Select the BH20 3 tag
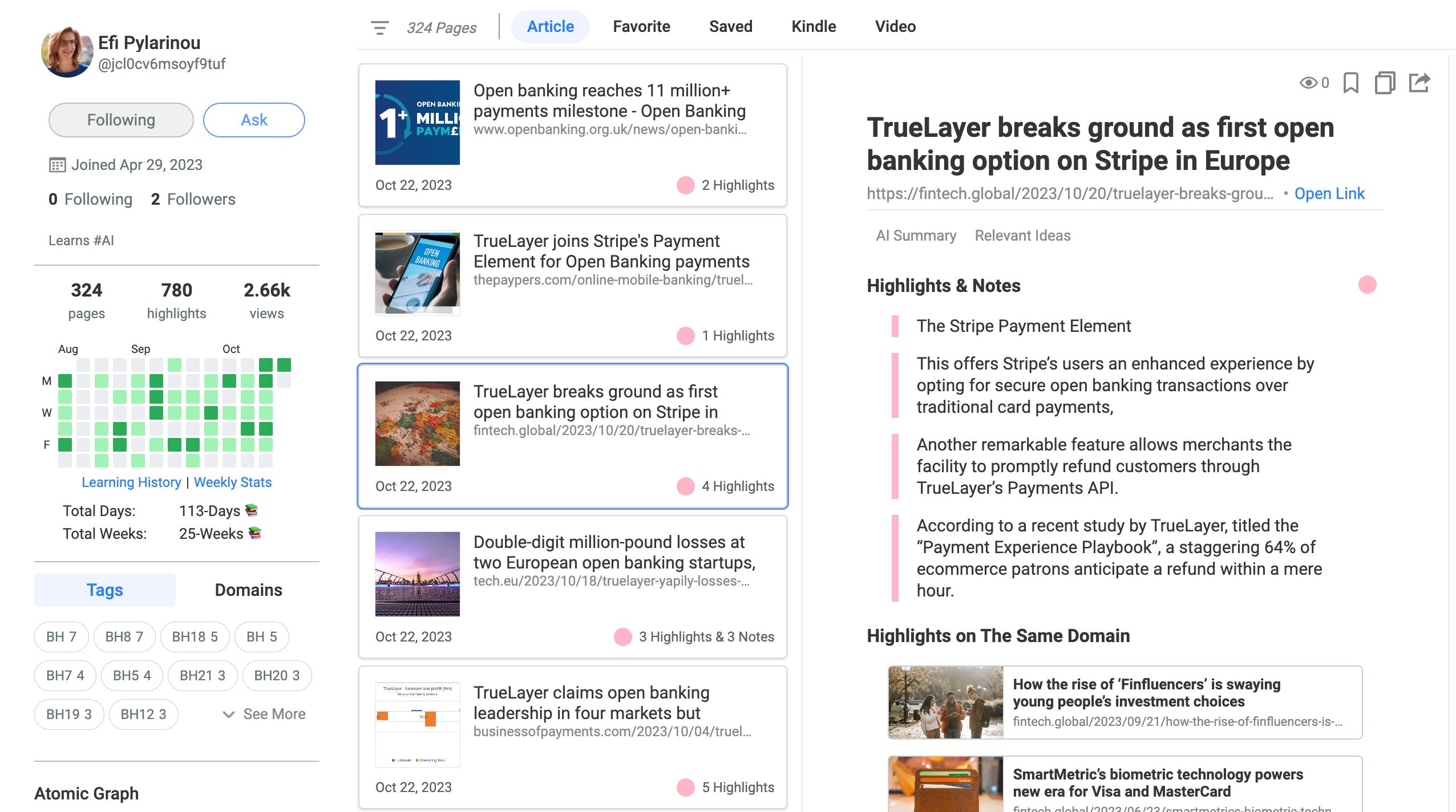 [x=277, y=675]
